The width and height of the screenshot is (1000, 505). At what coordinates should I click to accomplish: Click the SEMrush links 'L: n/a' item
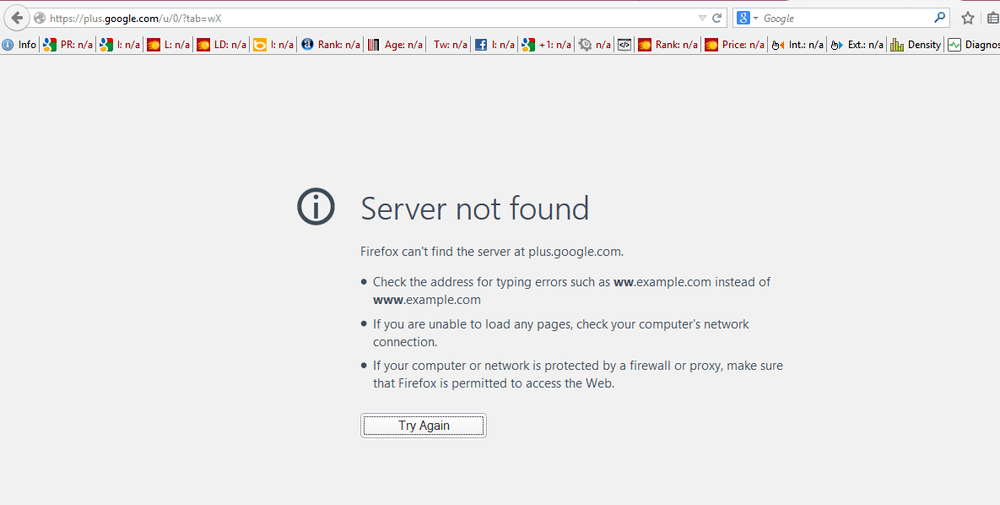click(168, 45)
